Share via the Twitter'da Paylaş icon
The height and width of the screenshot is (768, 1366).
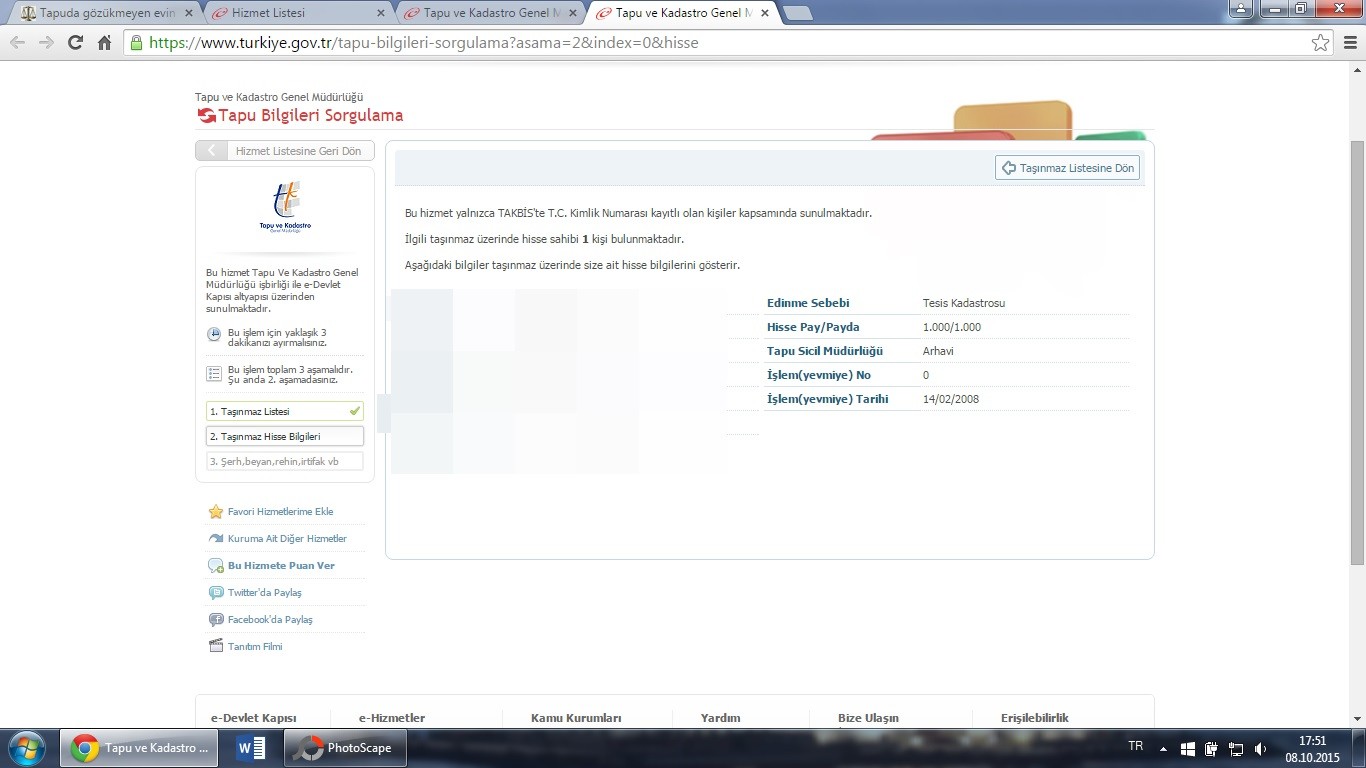(x=215, y=593)
